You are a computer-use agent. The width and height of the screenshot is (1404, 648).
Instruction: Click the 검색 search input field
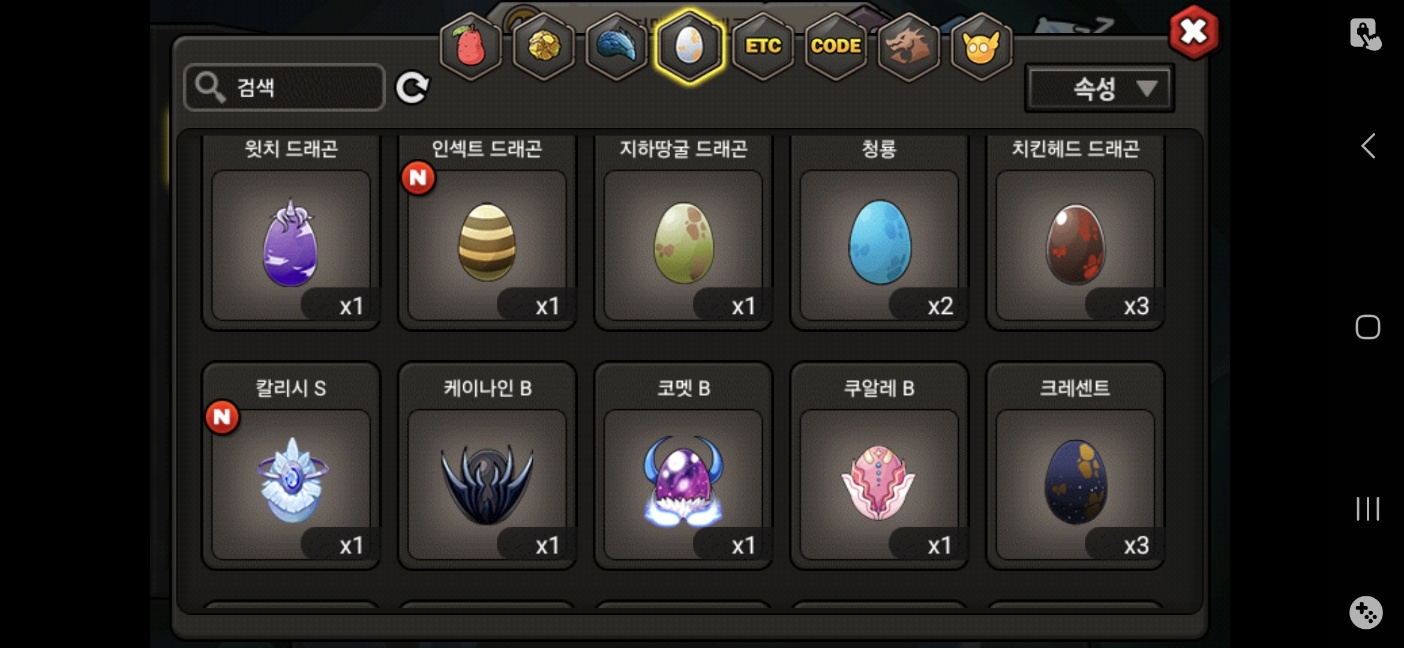[x=285, y=88]
